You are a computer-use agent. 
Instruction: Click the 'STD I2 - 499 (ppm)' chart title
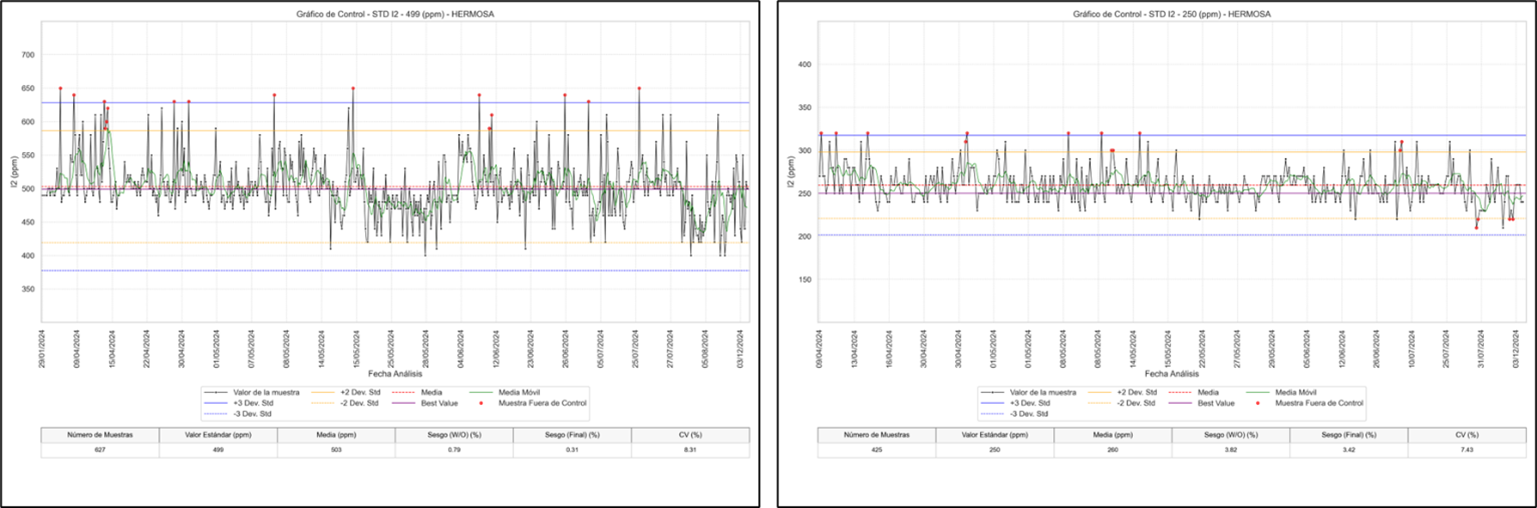point(394,14)
